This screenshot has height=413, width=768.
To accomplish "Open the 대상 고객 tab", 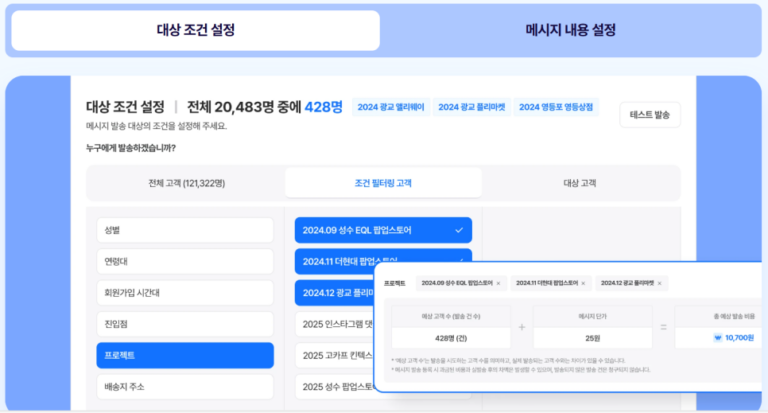I will (x=579, y=183).
